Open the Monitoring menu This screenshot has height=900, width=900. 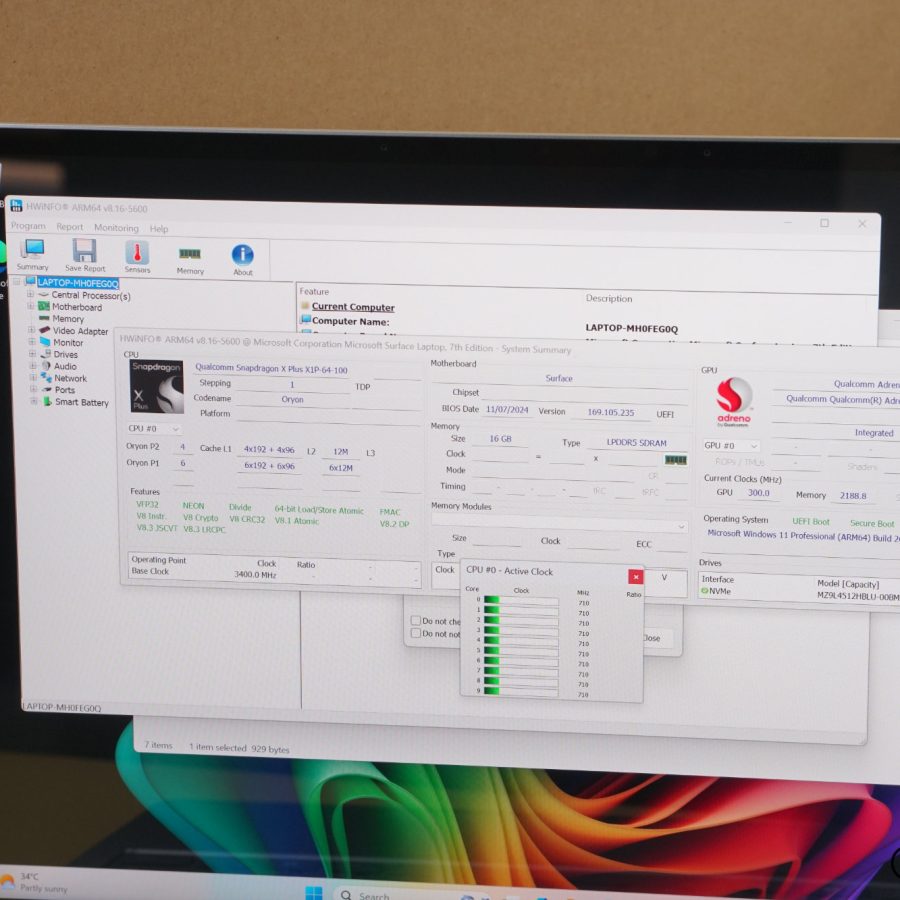point(117,228)
